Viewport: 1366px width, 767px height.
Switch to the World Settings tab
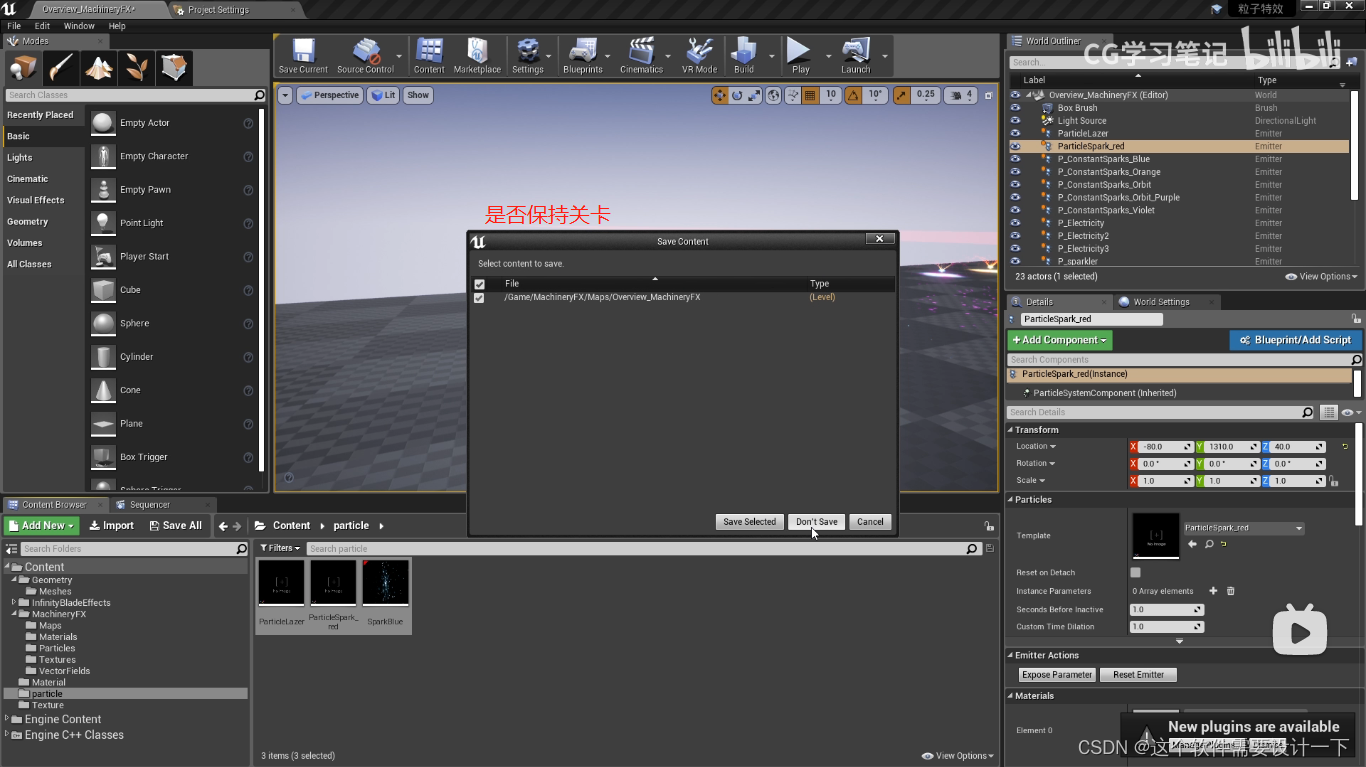pyautogui.click(x=1160, y=301)
